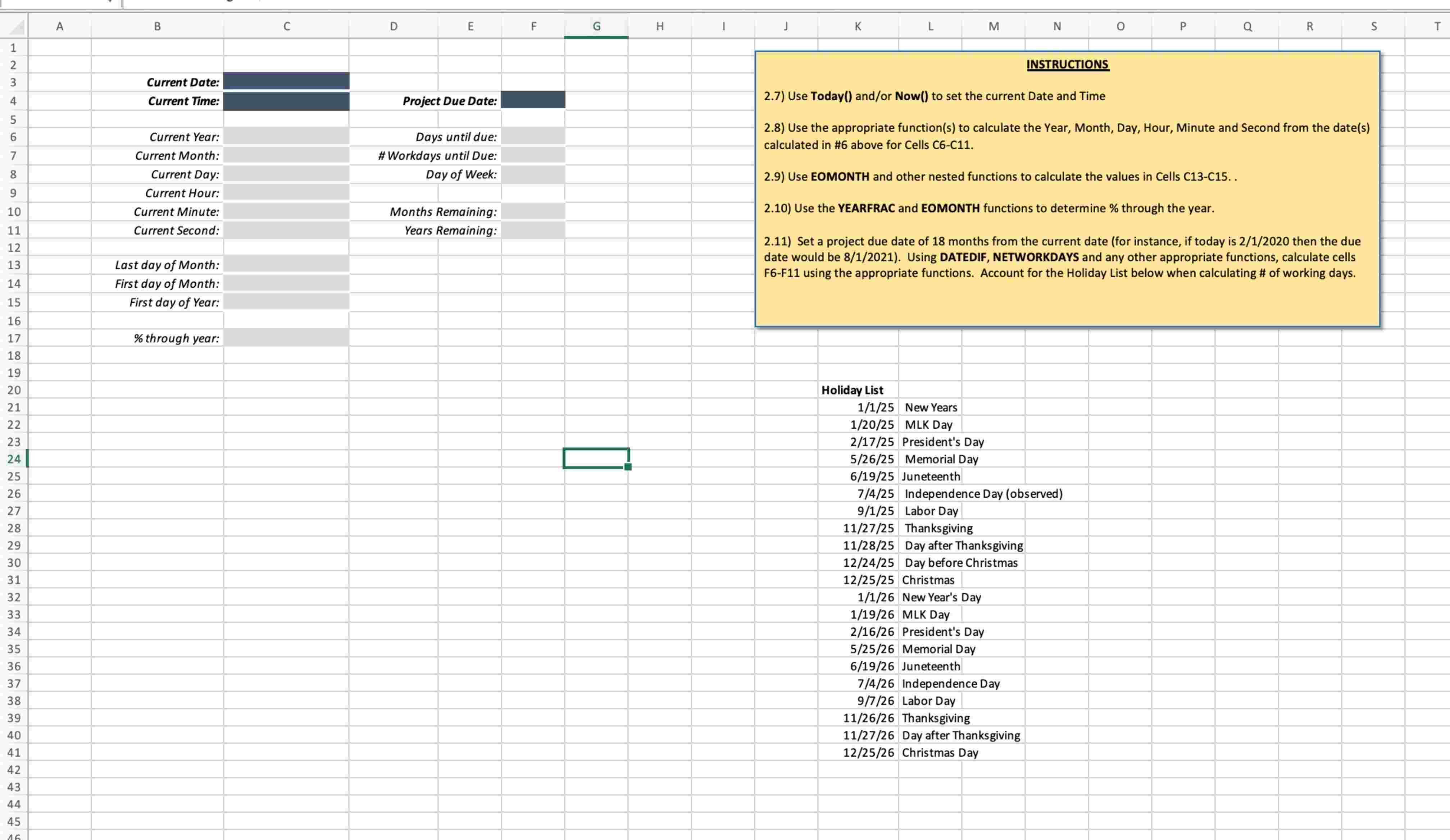Select the Days until due cell
Viewport: 1450px width, 840px height.
533,137
